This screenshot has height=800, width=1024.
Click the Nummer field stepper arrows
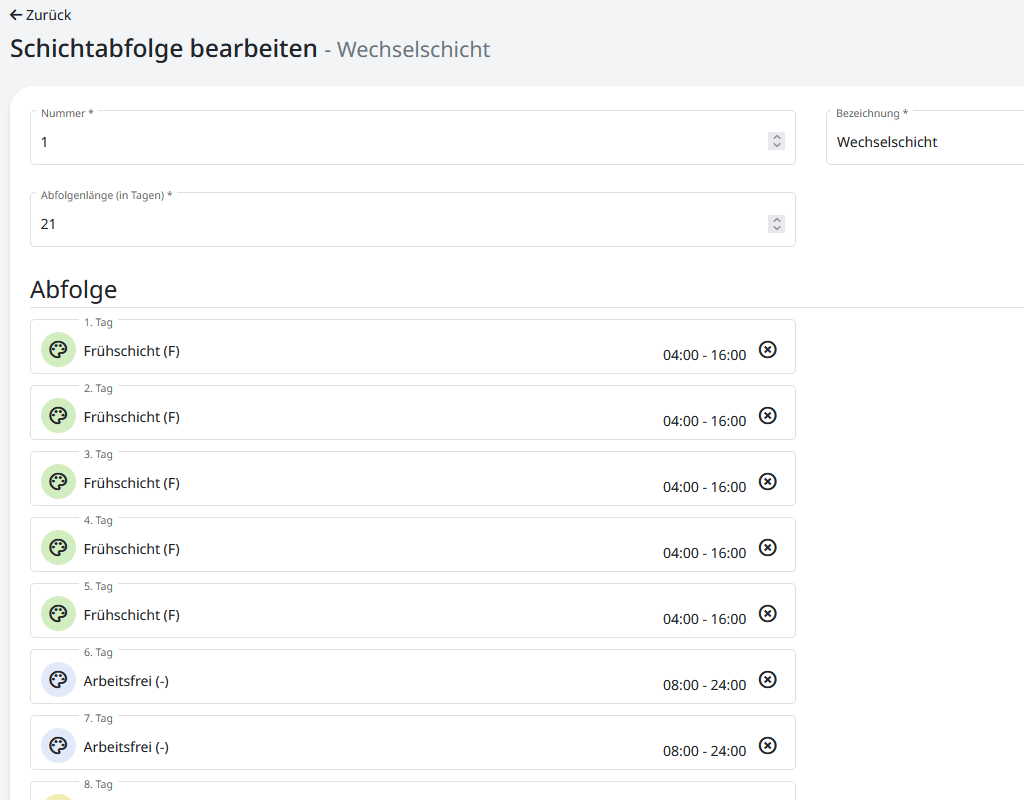point(776,141)
